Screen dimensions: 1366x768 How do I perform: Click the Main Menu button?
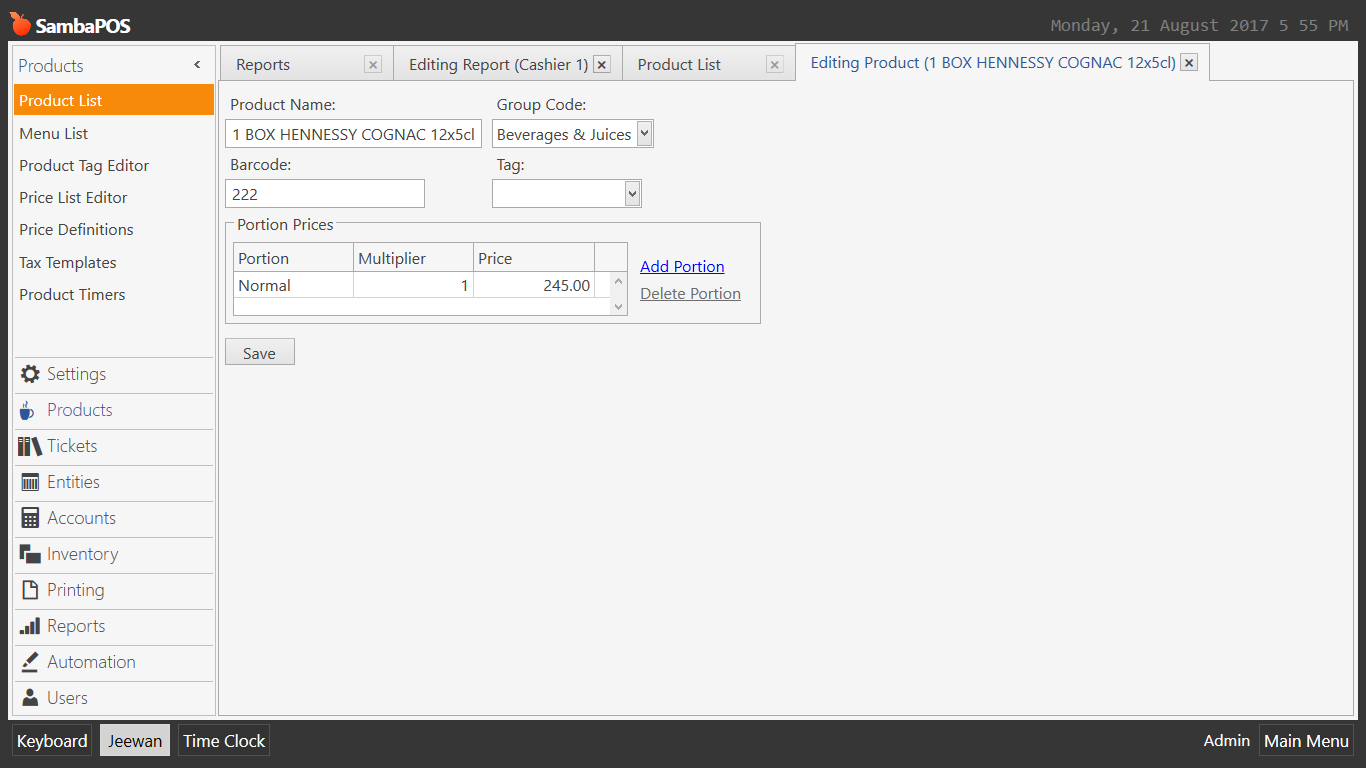tap(1306, 741)
